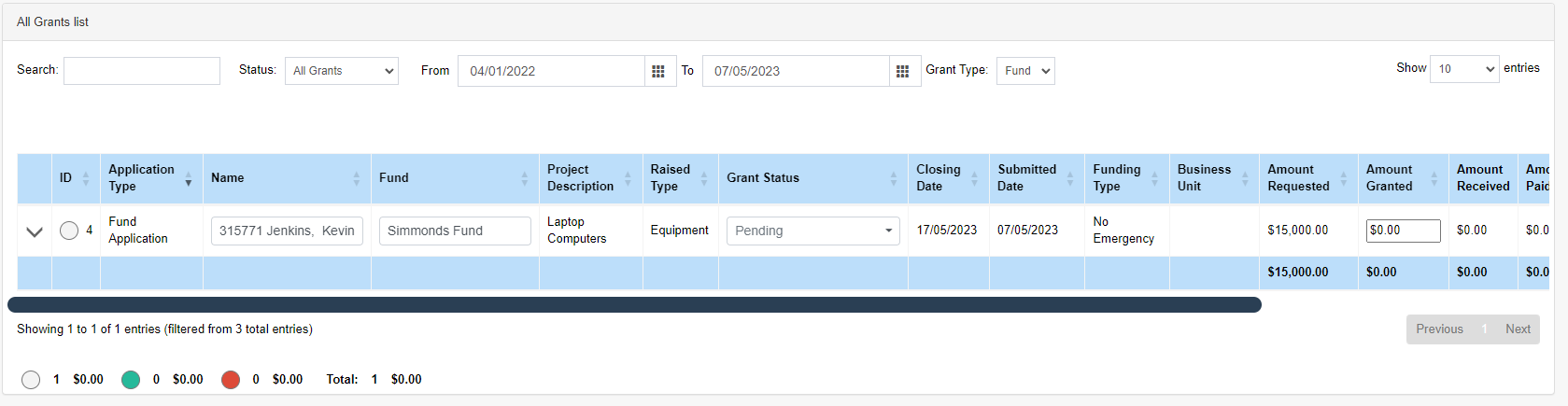Click the To date field 07/05/2023

coord(796,71)
